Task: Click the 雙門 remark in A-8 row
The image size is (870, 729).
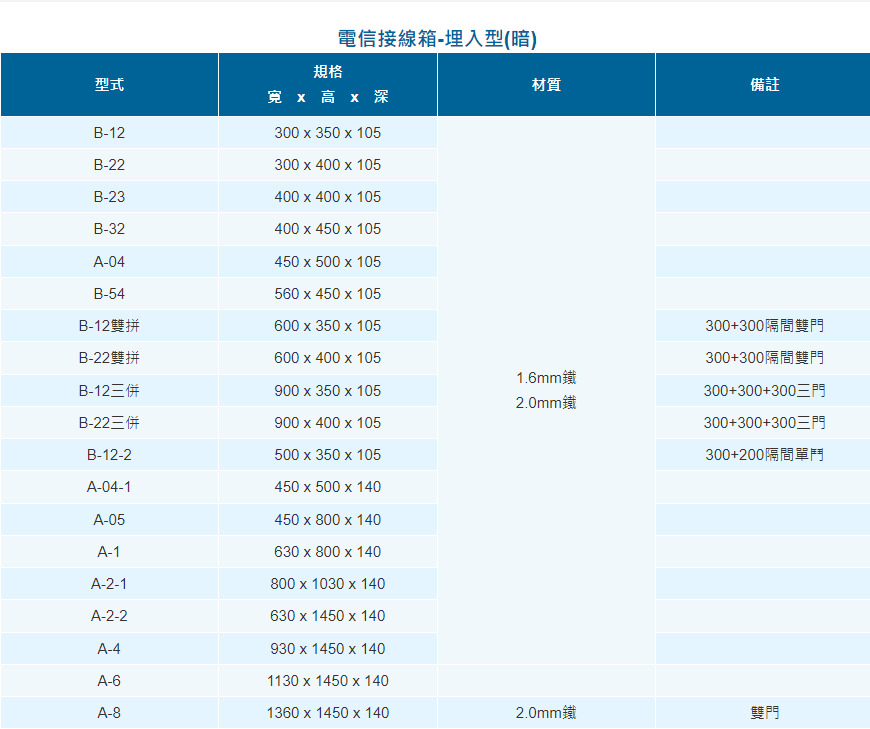Action: pyautogui.click(x=764, y=713)
